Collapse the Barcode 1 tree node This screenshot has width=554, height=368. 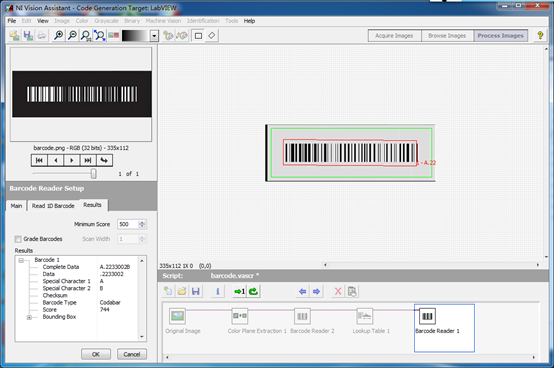point(21,260)
